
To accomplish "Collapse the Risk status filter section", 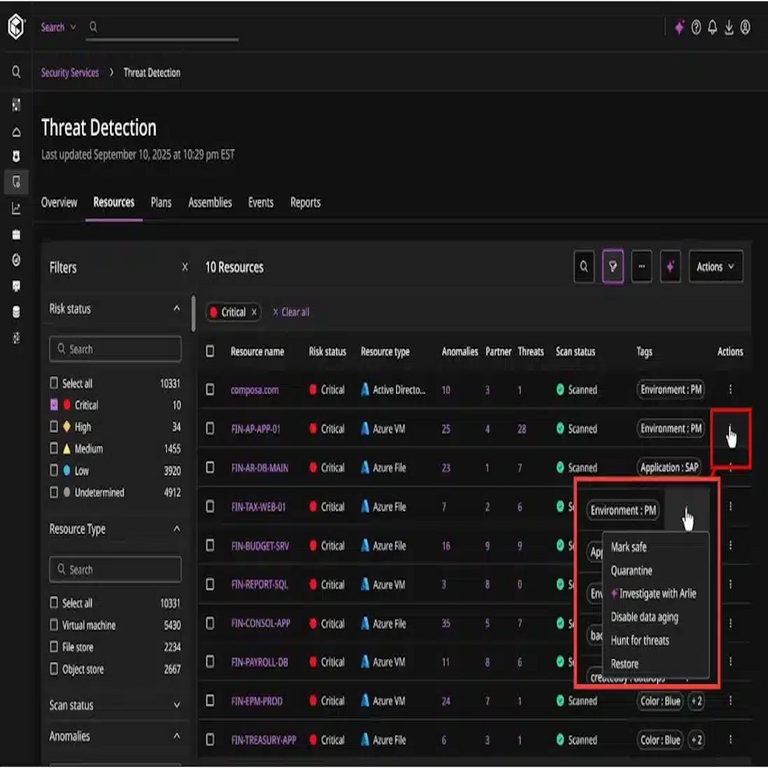I will point(177,309).
